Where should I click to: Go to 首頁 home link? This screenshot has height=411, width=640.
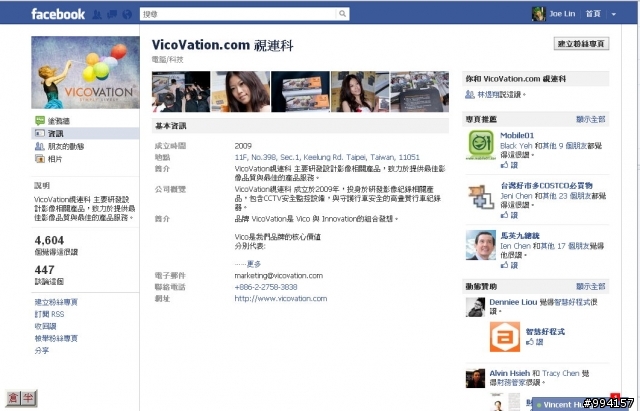(593, 14)
